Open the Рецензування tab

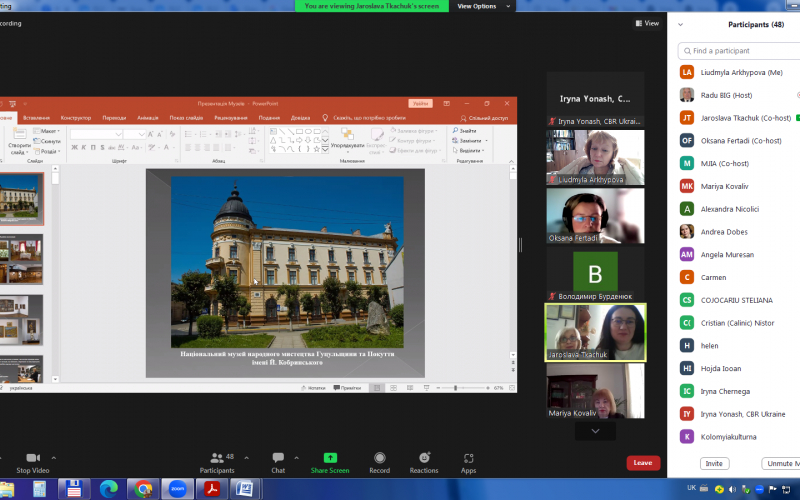[231, 118]
